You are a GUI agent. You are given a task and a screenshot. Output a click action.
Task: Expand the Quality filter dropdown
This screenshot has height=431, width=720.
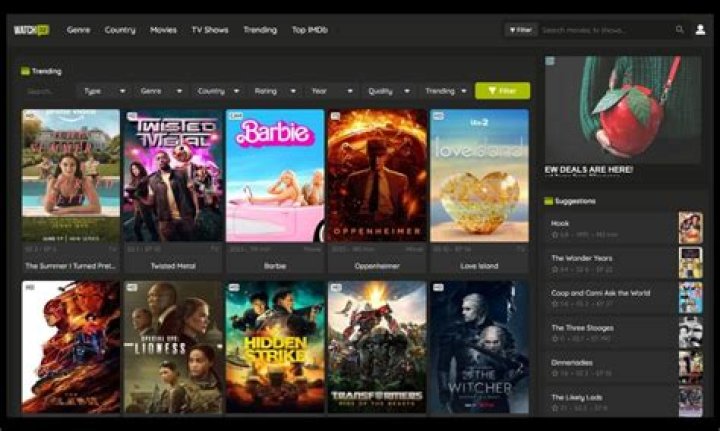click(388, 91)
